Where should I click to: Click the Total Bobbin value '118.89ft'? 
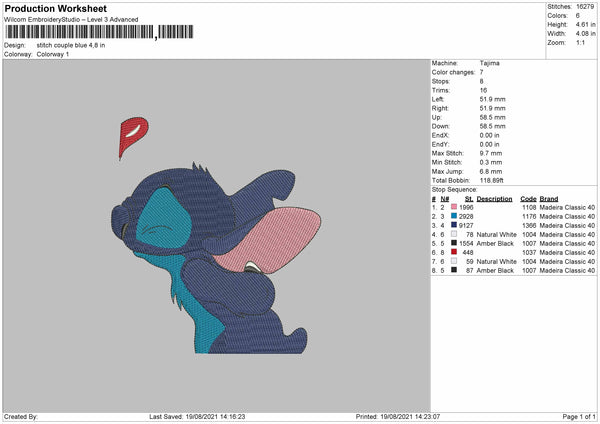492,181
